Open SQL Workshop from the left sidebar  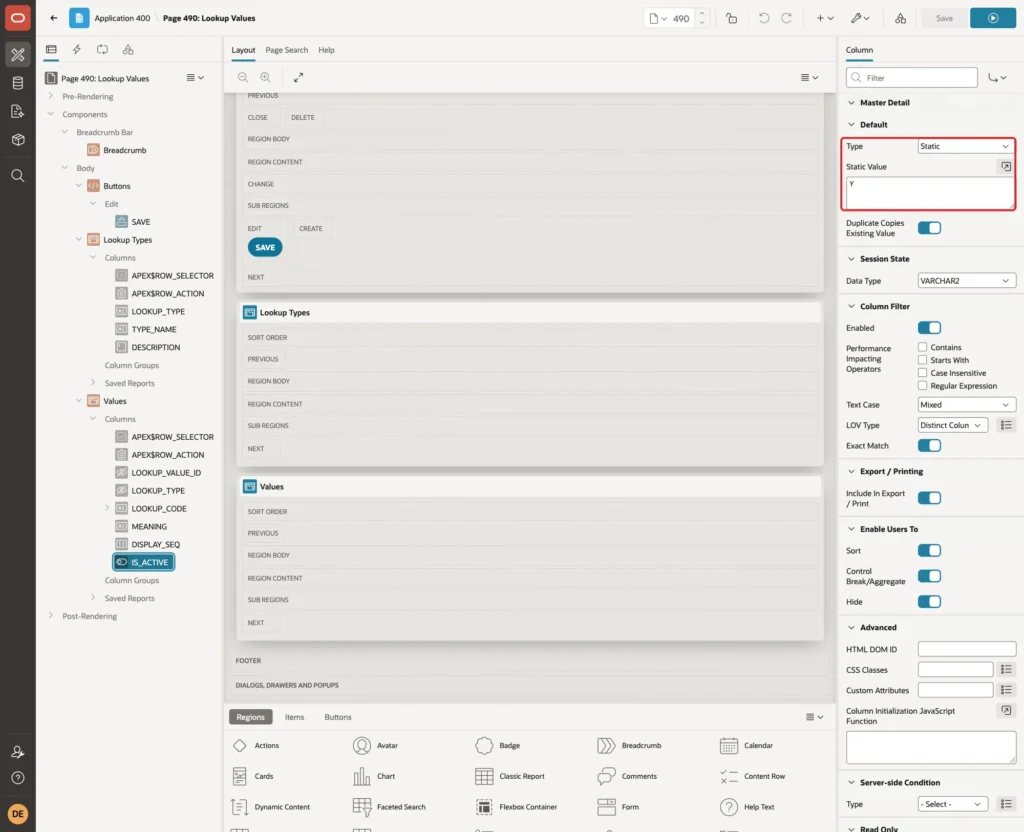click(x=18, y=83)
